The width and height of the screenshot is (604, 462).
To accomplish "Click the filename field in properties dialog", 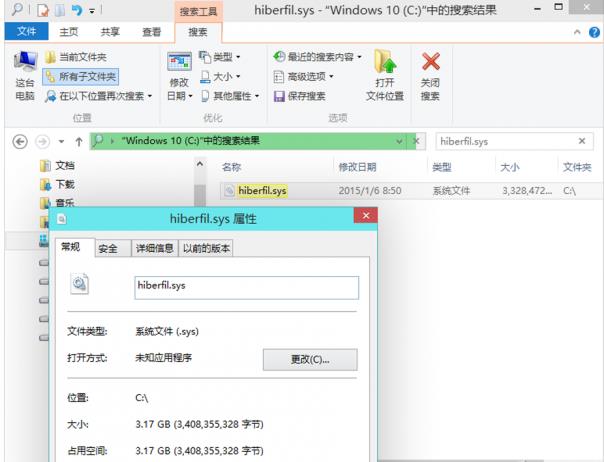I will [247, 287].
